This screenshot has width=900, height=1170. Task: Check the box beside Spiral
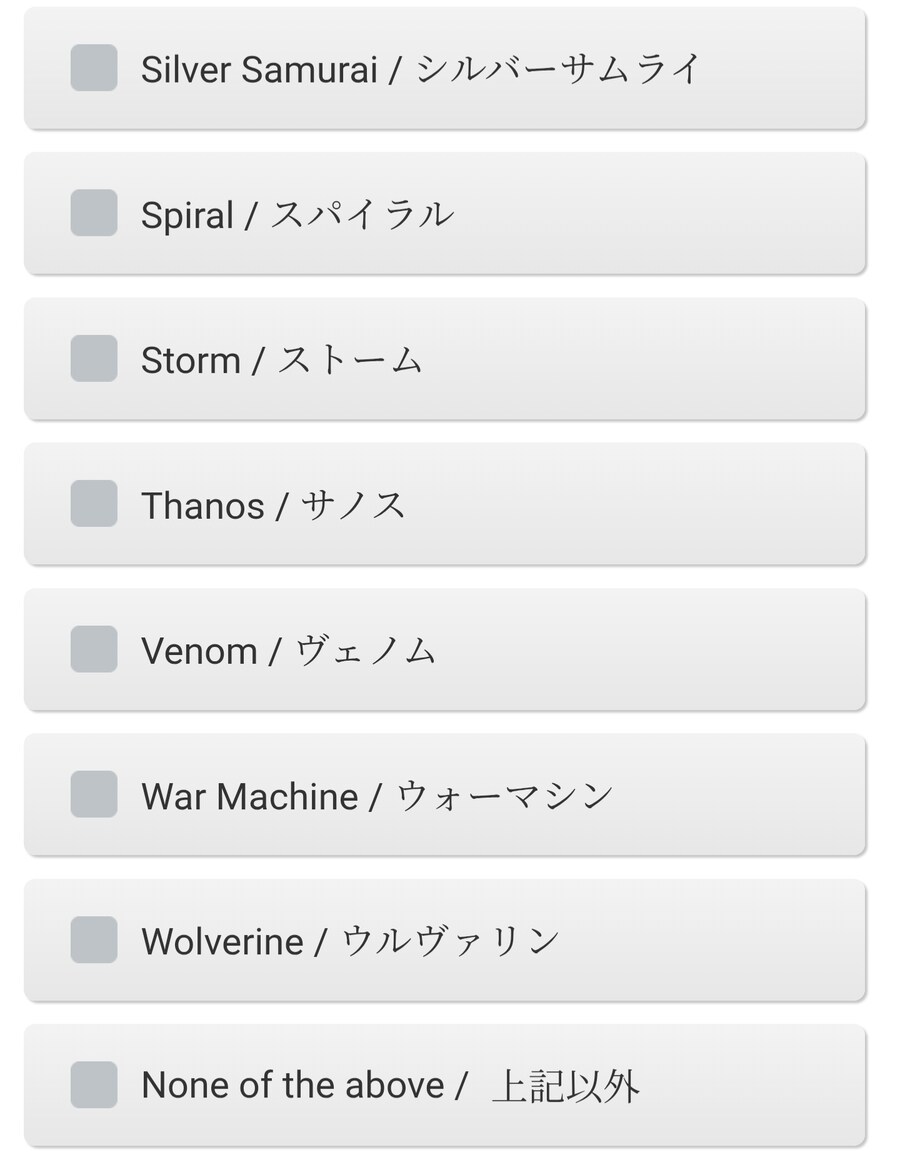(94, 213)
